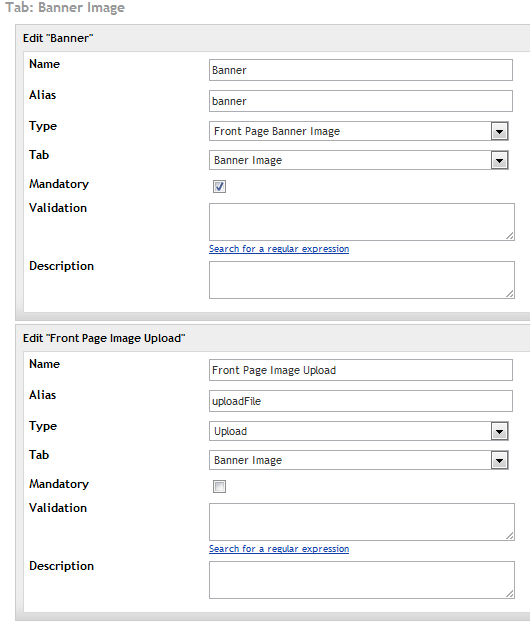Open Type dropdown showing Front Page Banner Image
This screenshot has height=624, width=530.
click(359, 131)
